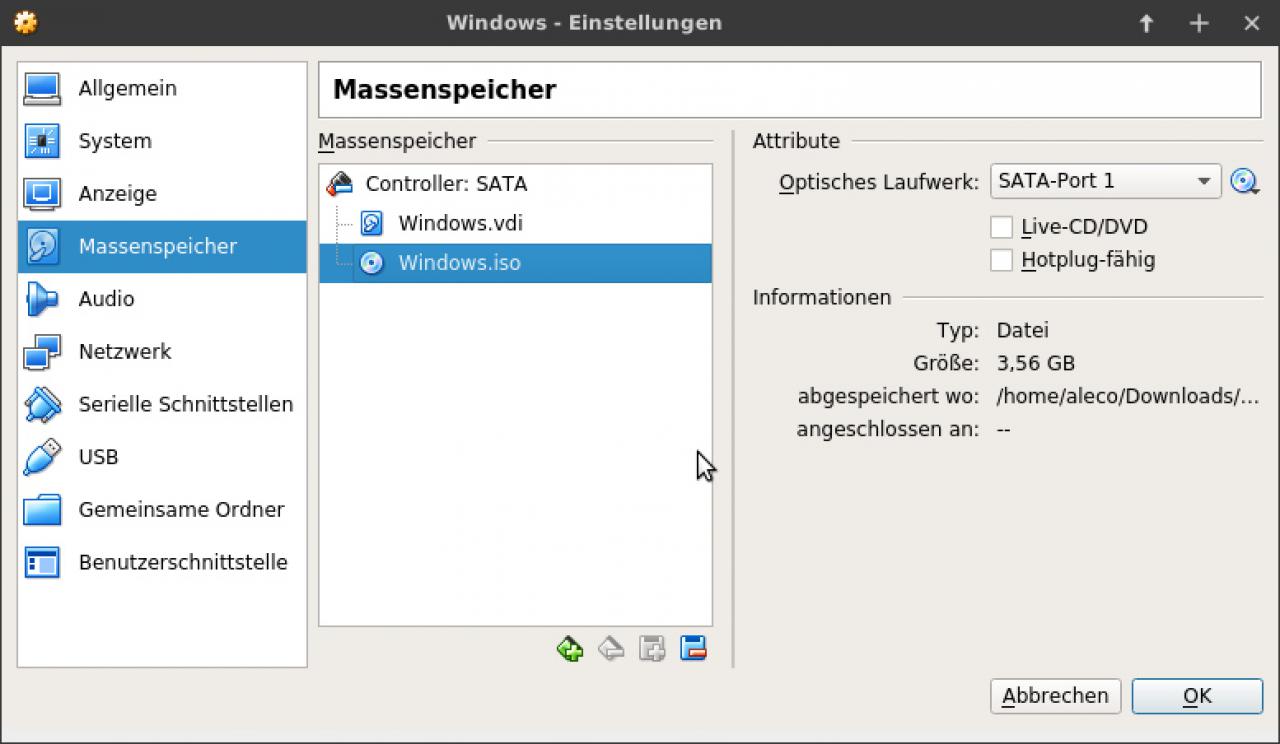
Task: Click the shared folder icon
Action: click(43, 510)
